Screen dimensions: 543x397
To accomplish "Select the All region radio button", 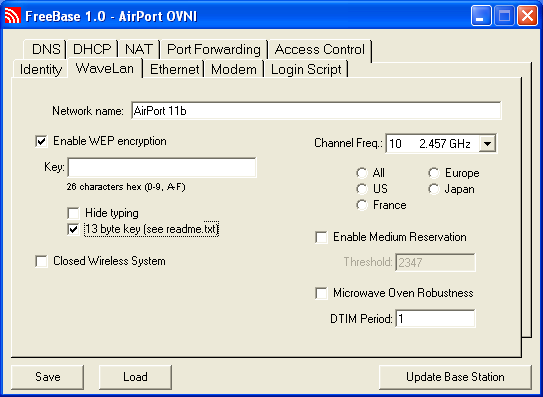I will (x=362, y=173).
